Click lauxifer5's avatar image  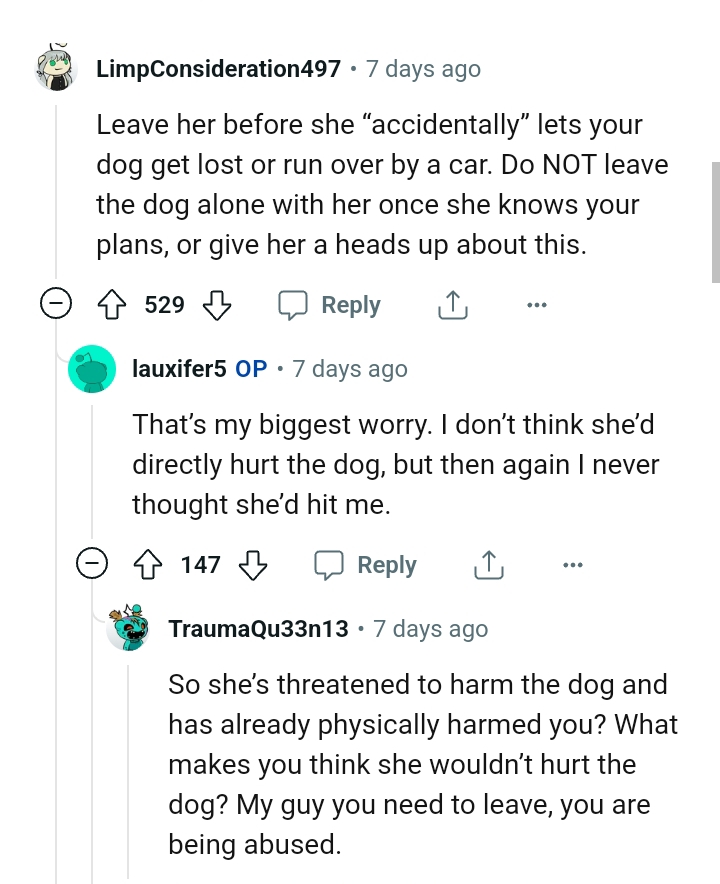pos(92,368)
